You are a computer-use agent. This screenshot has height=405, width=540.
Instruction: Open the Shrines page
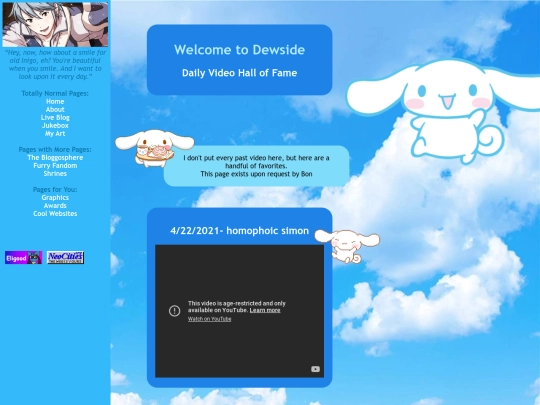click(x=55, y=173)
